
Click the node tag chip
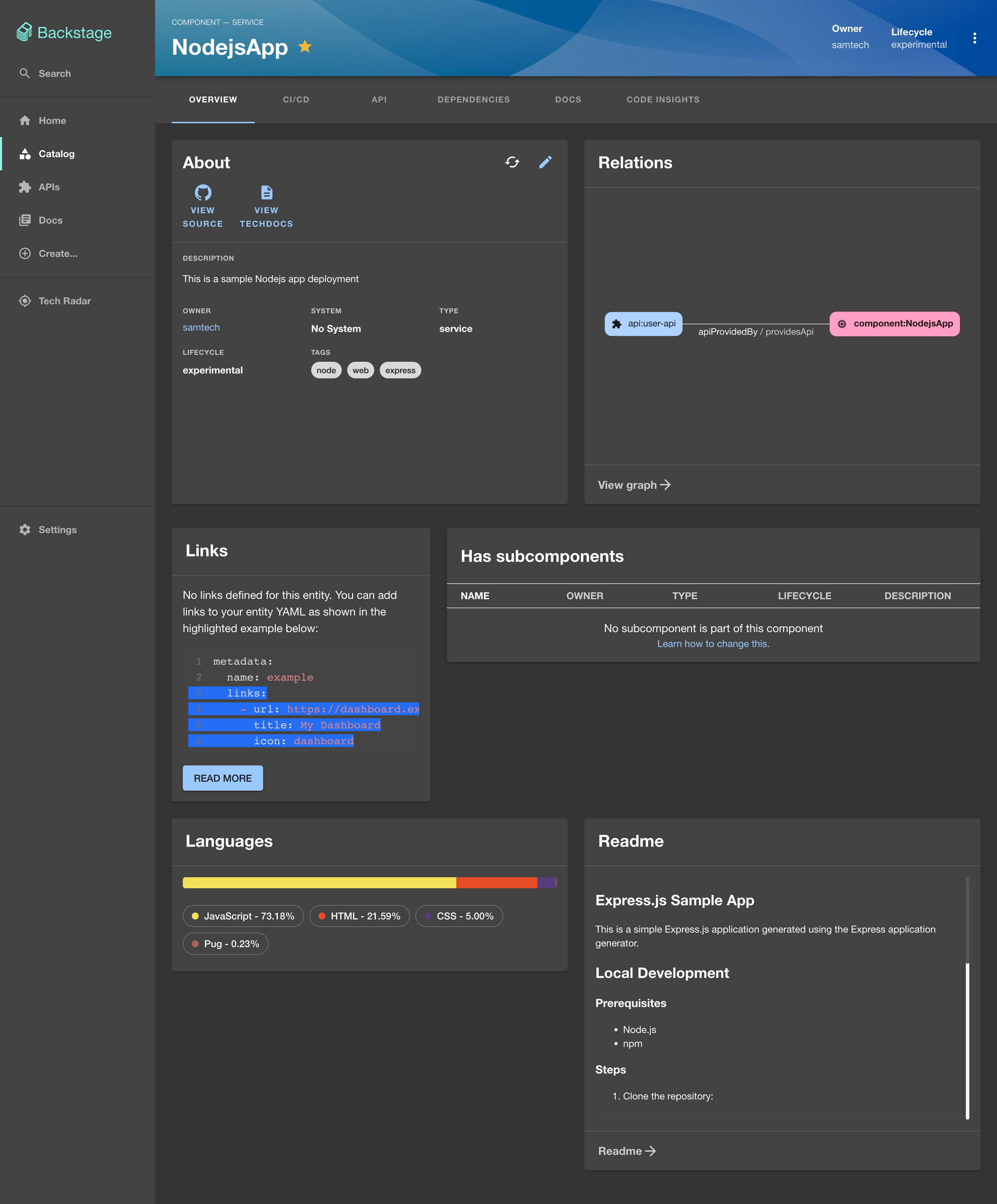(x=326, y=370)
